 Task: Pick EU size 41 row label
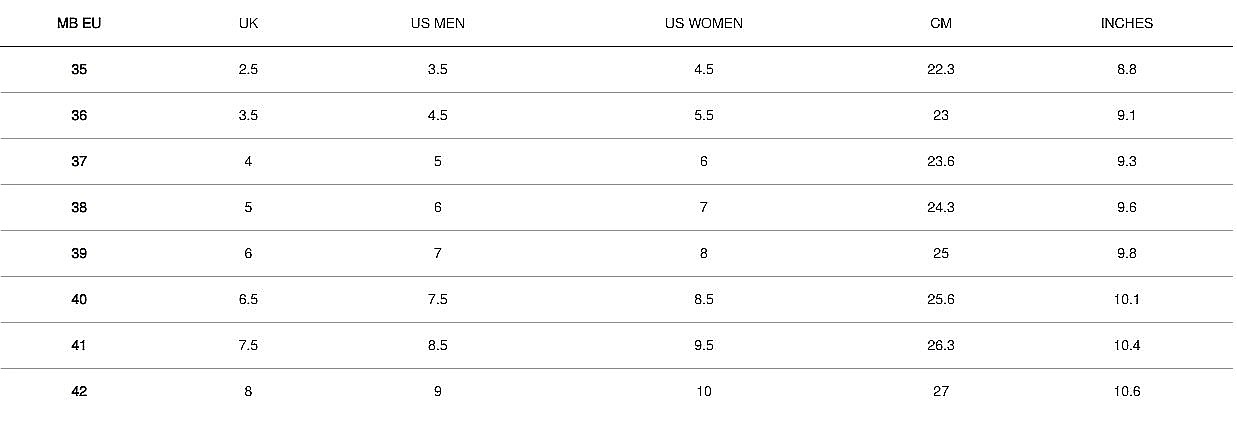tap(79, 346)
